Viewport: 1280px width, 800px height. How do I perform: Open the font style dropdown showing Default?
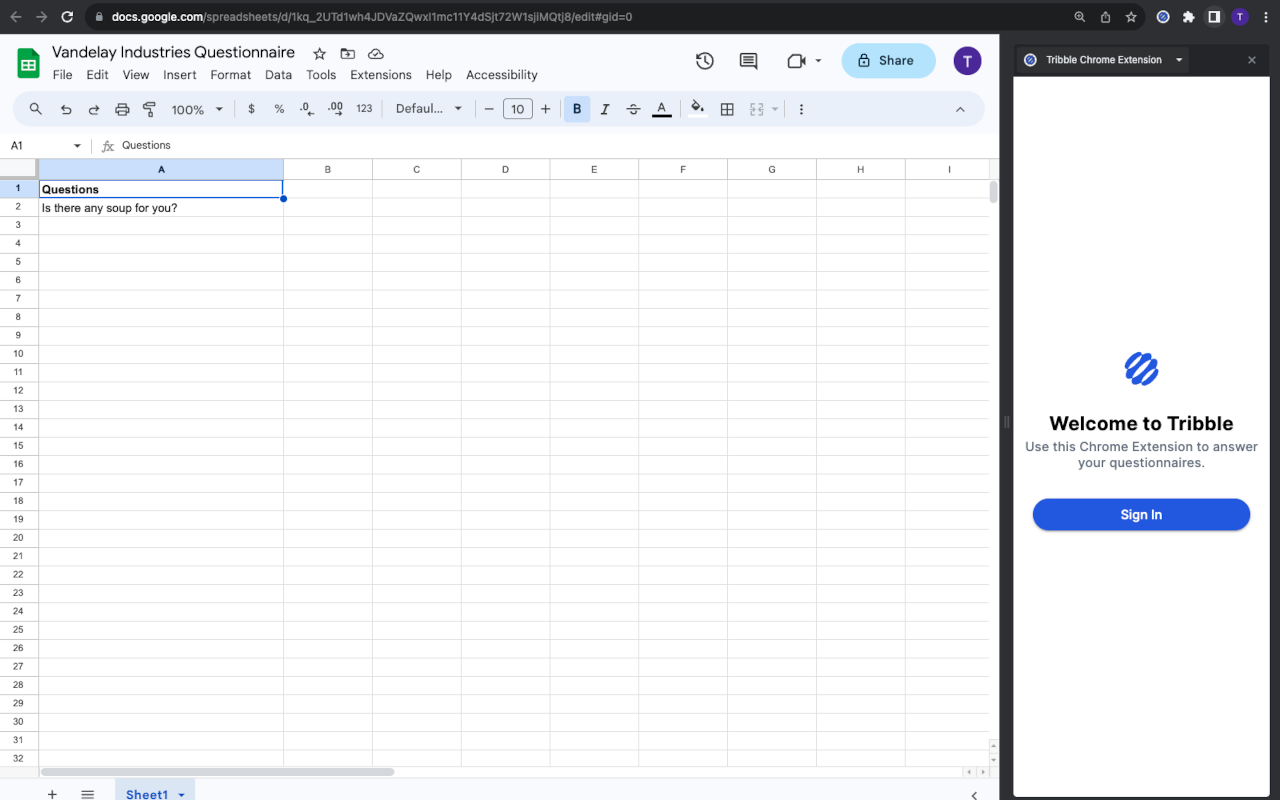tap(428, 108)
